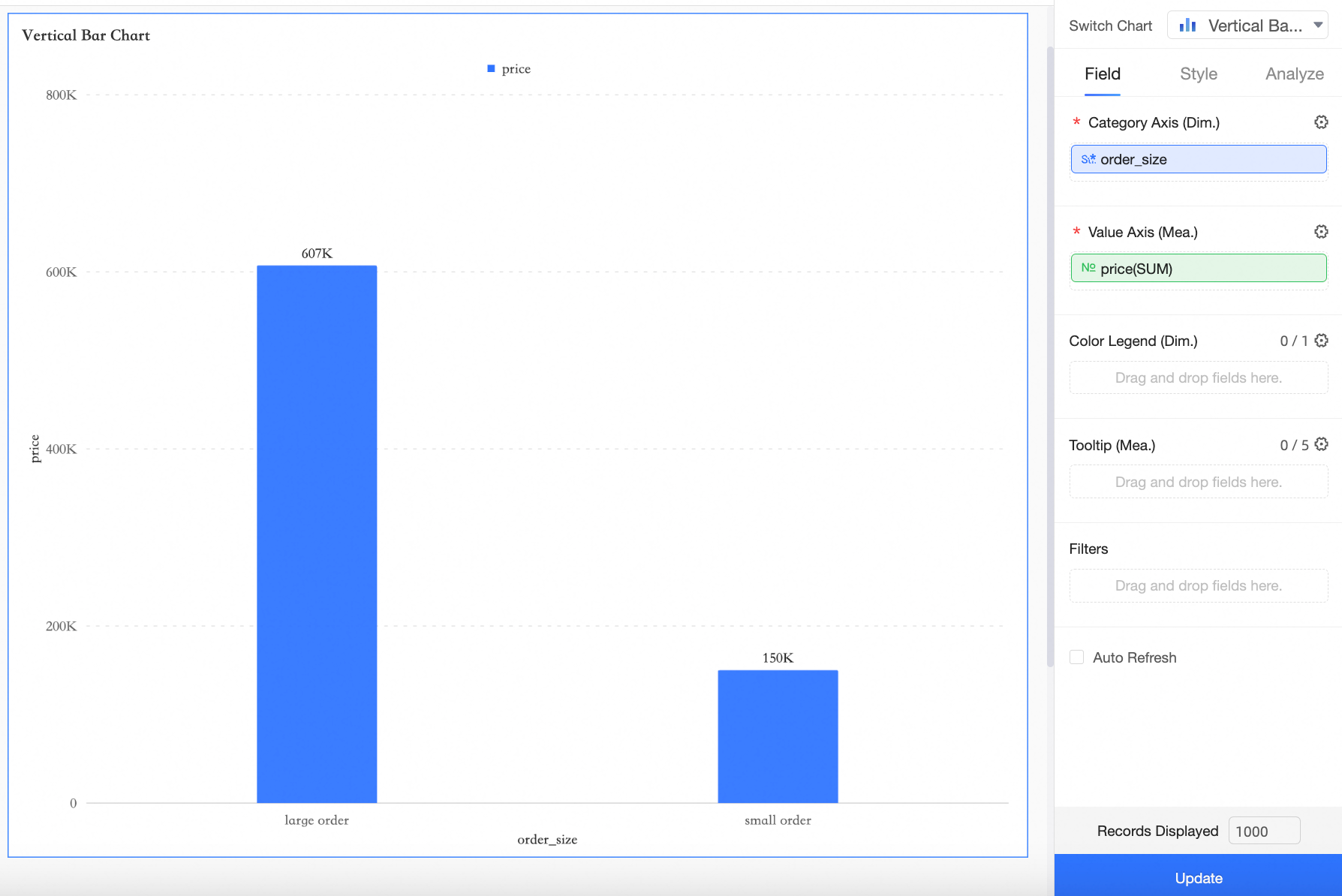Click the Color Legend (Dim.) label
This screenshot has width=1342, height=896.
pos(1133,341)
